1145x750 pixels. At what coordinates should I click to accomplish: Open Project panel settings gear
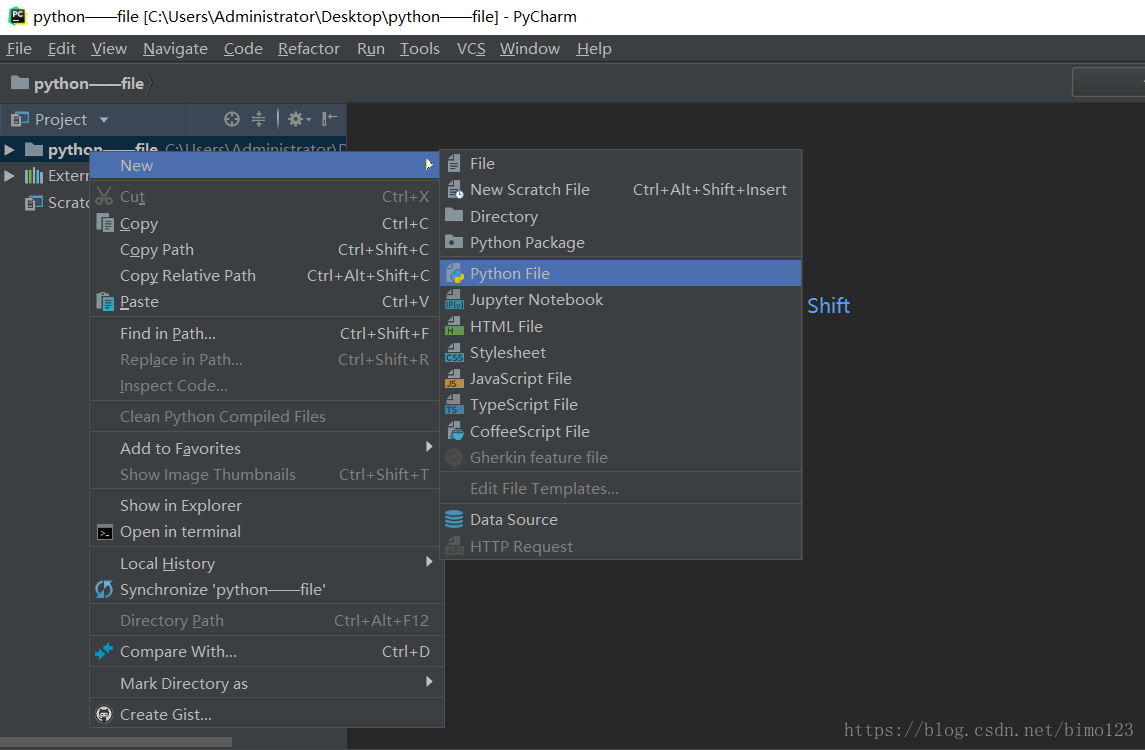299,119
